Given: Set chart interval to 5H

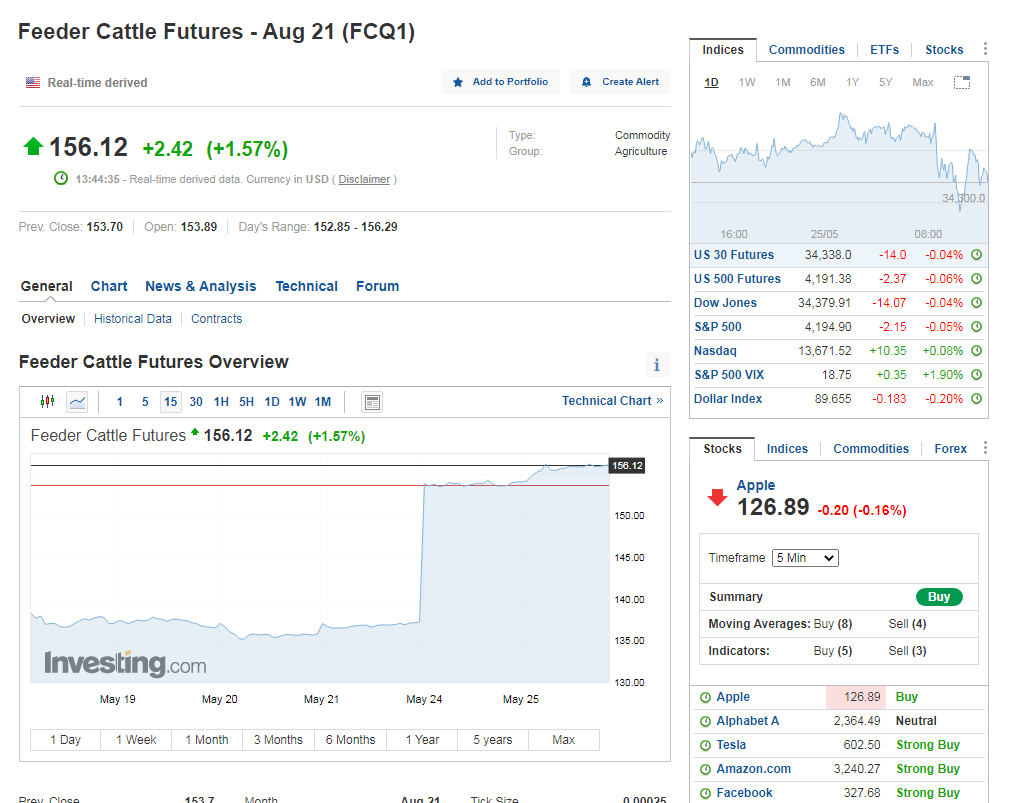Looking at the screenshot, I should (246, 402).
